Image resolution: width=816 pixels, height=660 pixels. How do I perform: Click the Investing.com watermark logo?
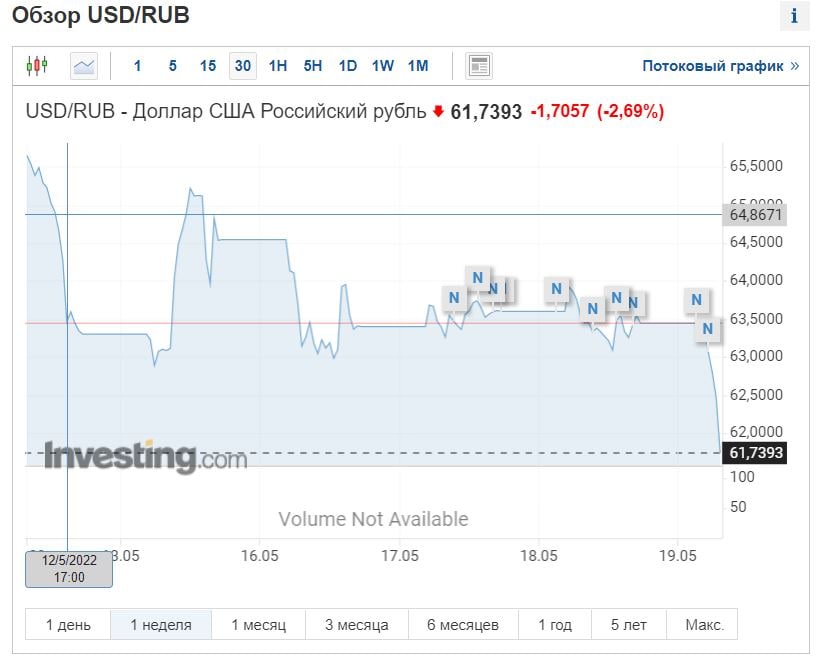coord(144,457)
